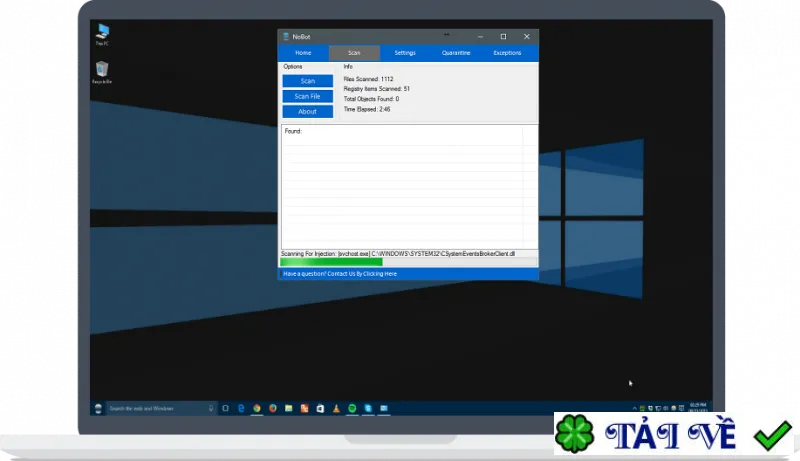The image size is (800, 461).
Task: Click the green tray icon beside the chevron
Action: pos(642,408)
